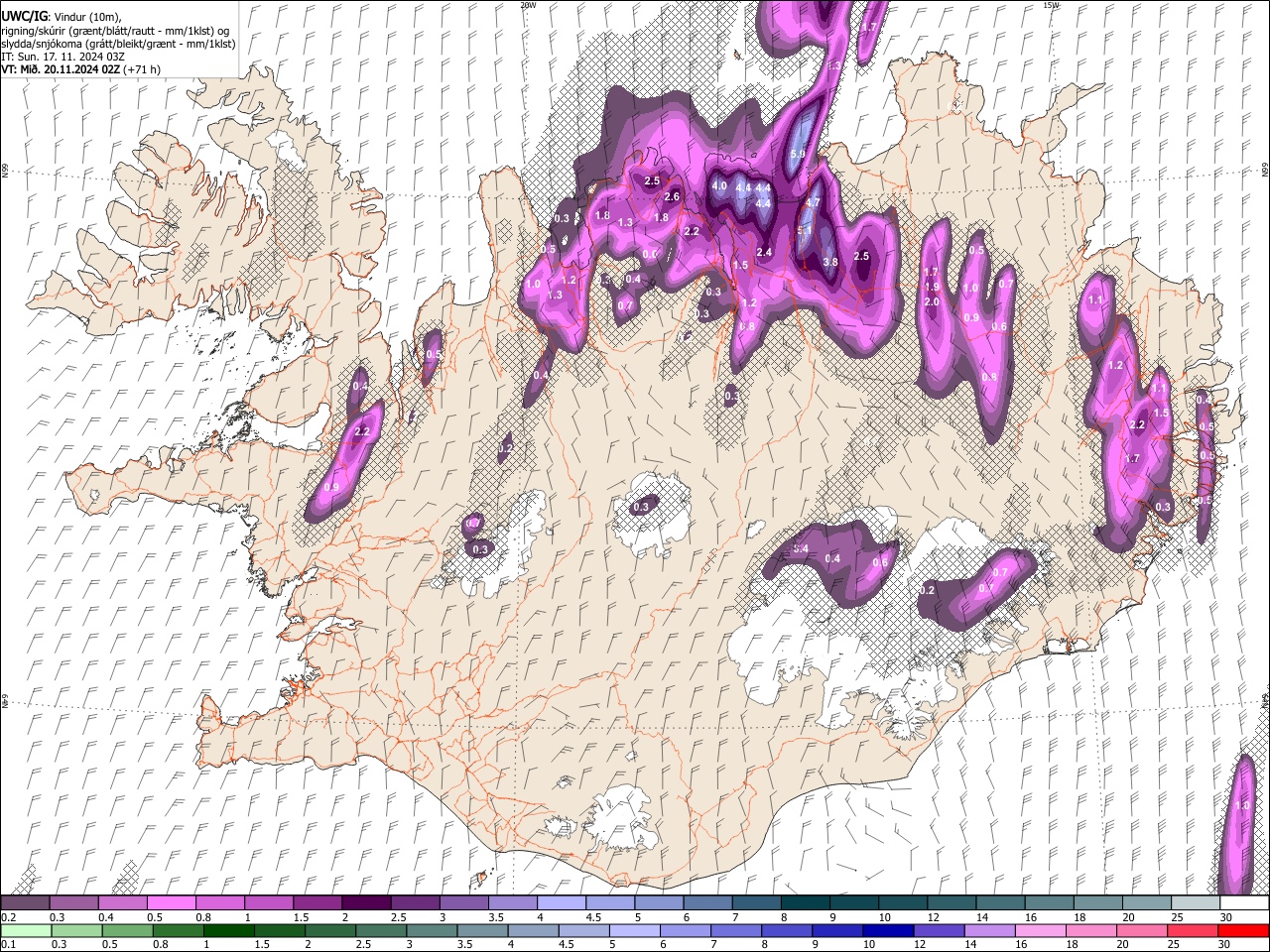Screen dimensions: 1270x952
Task: Click the pink 18–20 swatch in the bottom legend row
Action: point(1089,930)
